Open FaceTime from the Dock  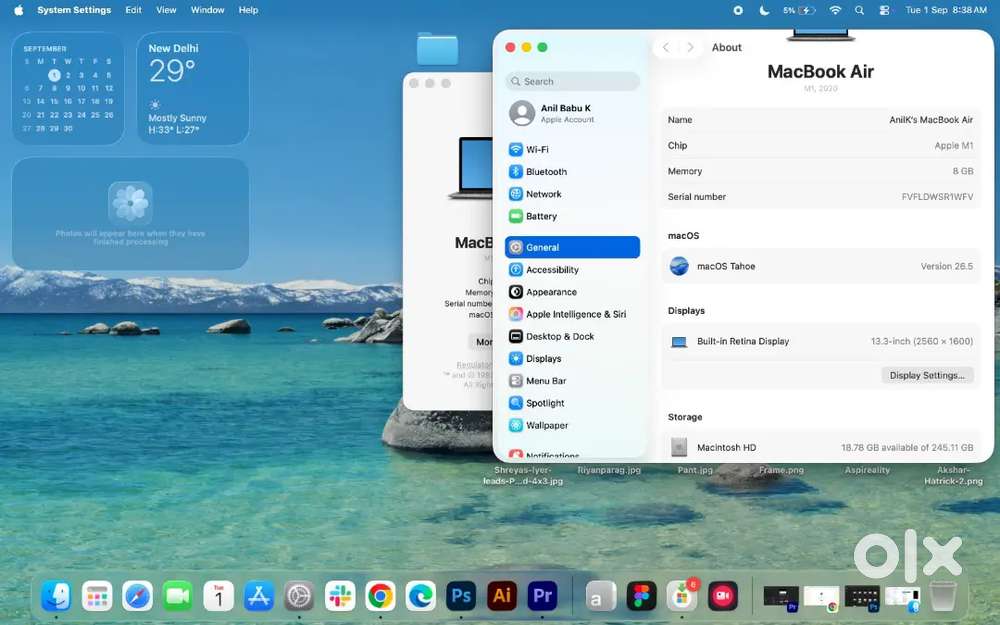(x=178, y=597)
